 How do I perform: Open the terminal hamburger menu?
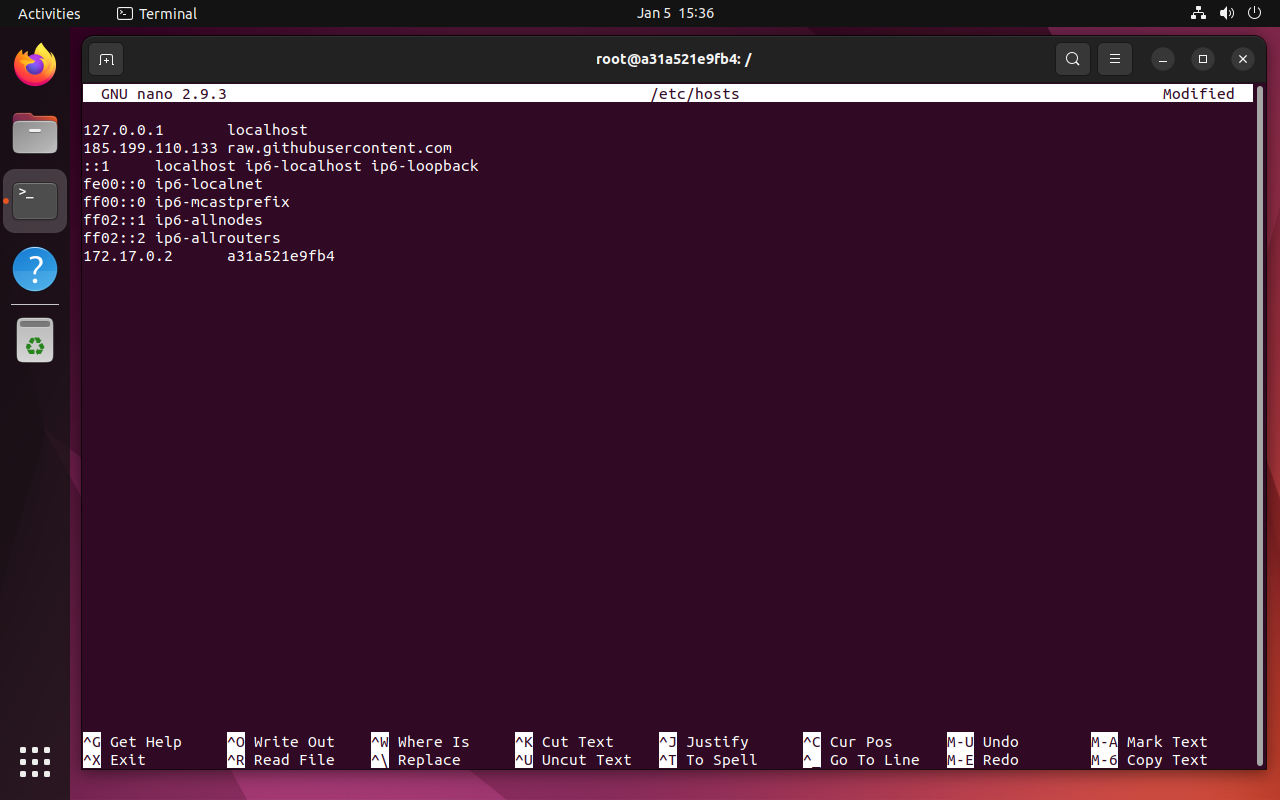(1114, 59)
